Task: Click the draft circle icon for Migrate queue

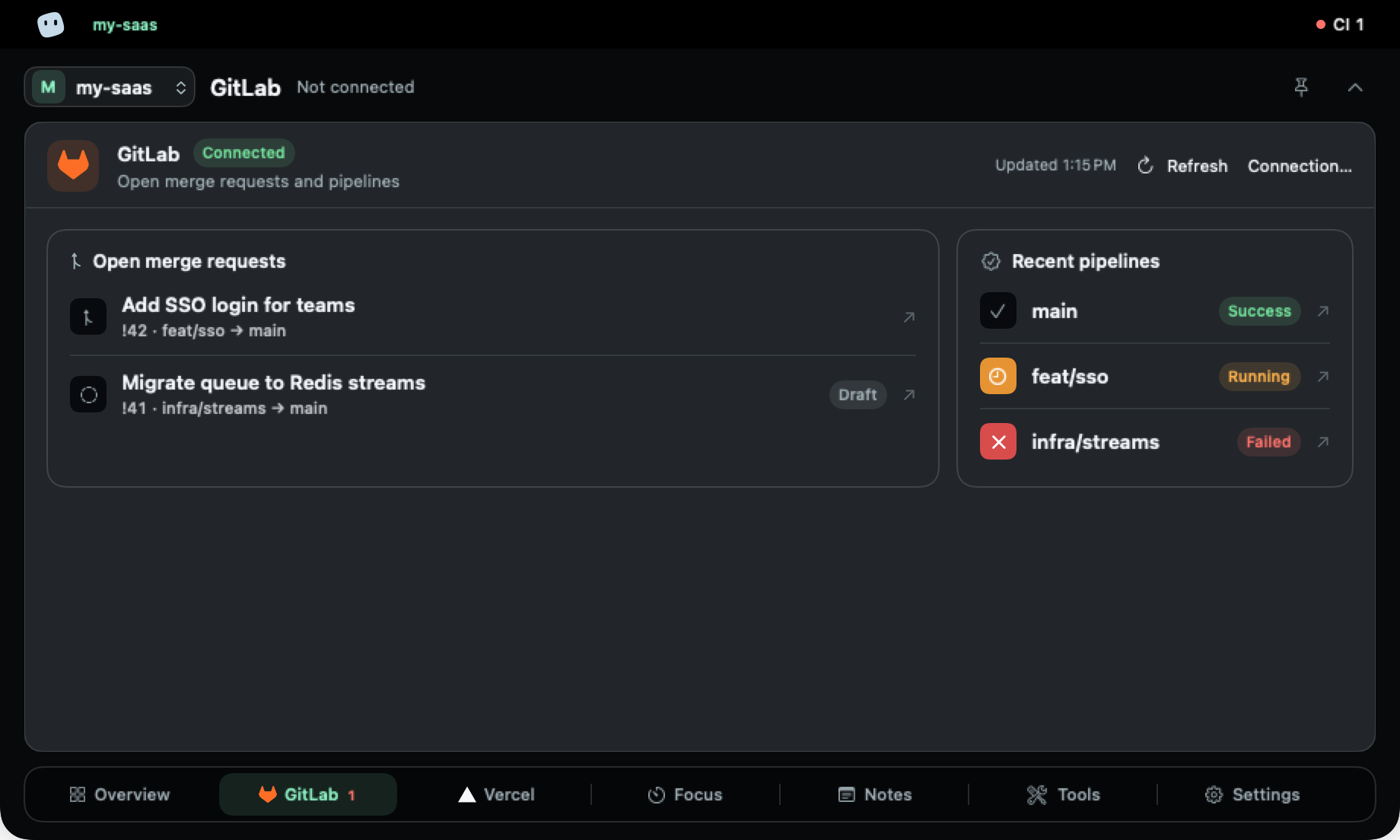Action: 88,395
